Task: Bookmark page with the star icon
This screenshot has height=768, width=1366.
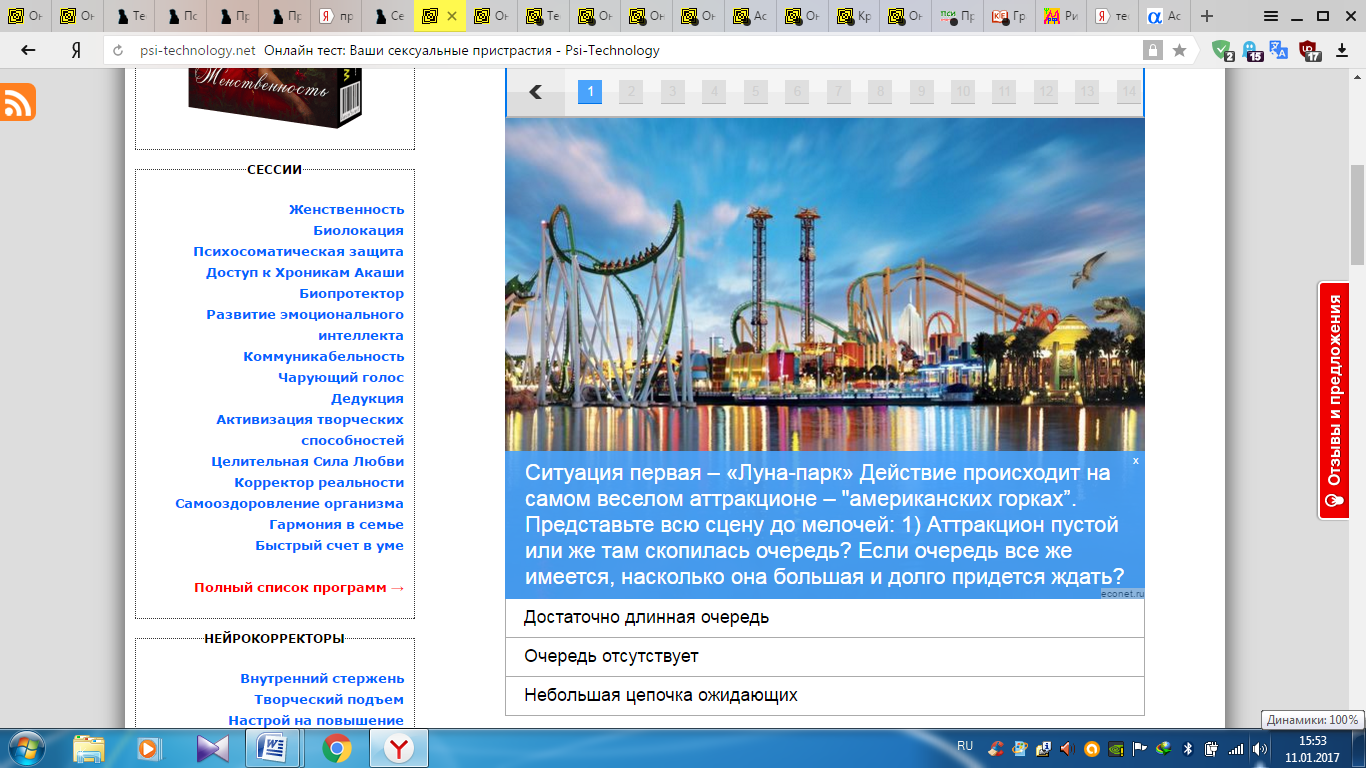Action: [1179, 50]
